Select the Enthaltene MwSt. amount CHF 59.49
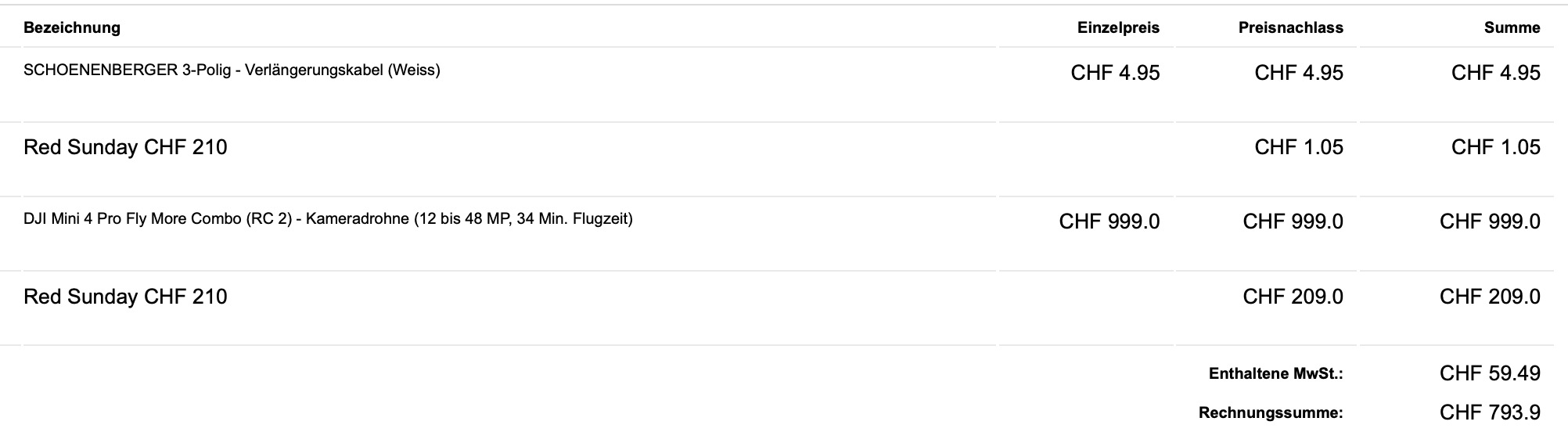Image resolution: width=1568 pixels, height=443 pixels. 1490,373
